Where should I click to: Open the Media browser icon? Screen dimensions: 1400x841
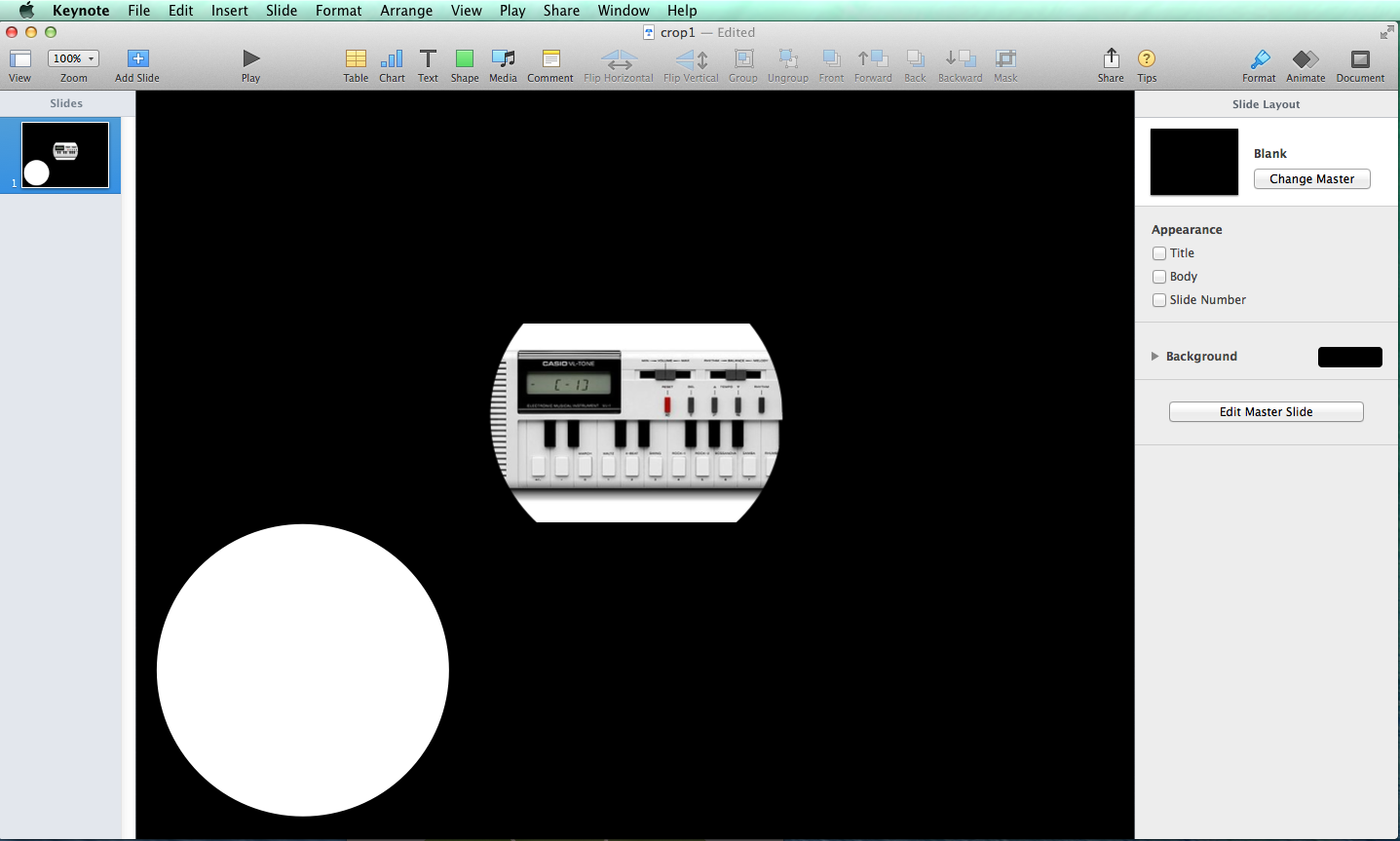pyautogui.click(x=503, y=65)
